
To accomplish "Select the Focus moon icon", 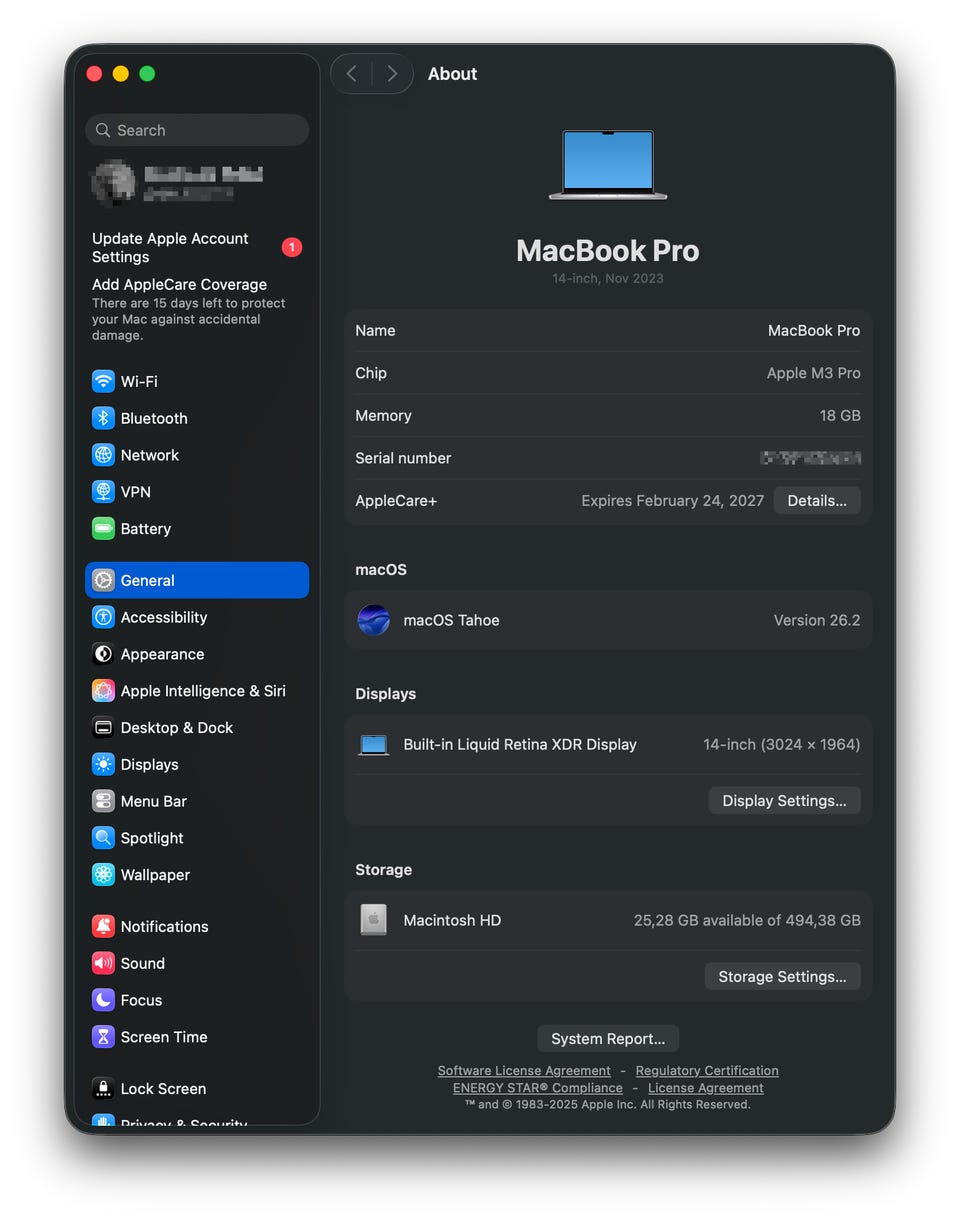I will coord(103,1000).
